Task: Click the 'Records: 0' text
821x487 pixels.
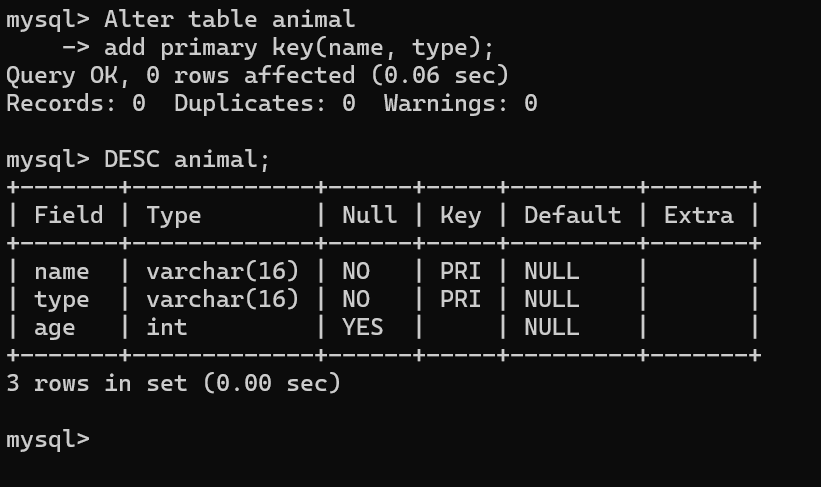Action: click(76, 104)
